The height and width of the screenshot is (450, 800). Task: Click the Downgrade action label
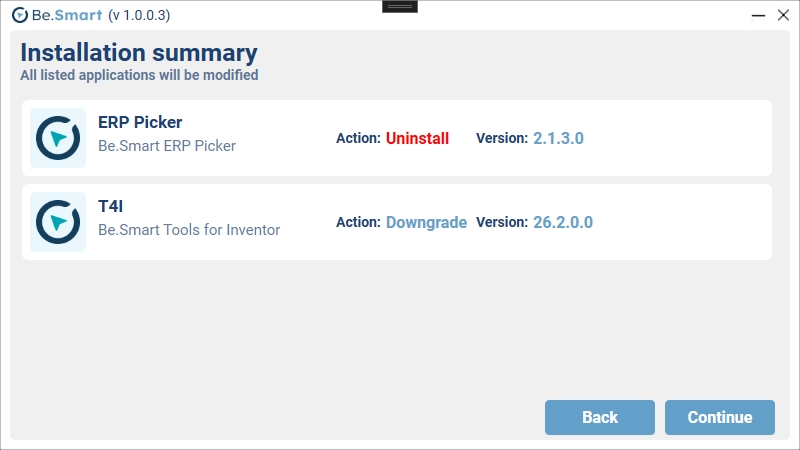[x=426, y=223]
